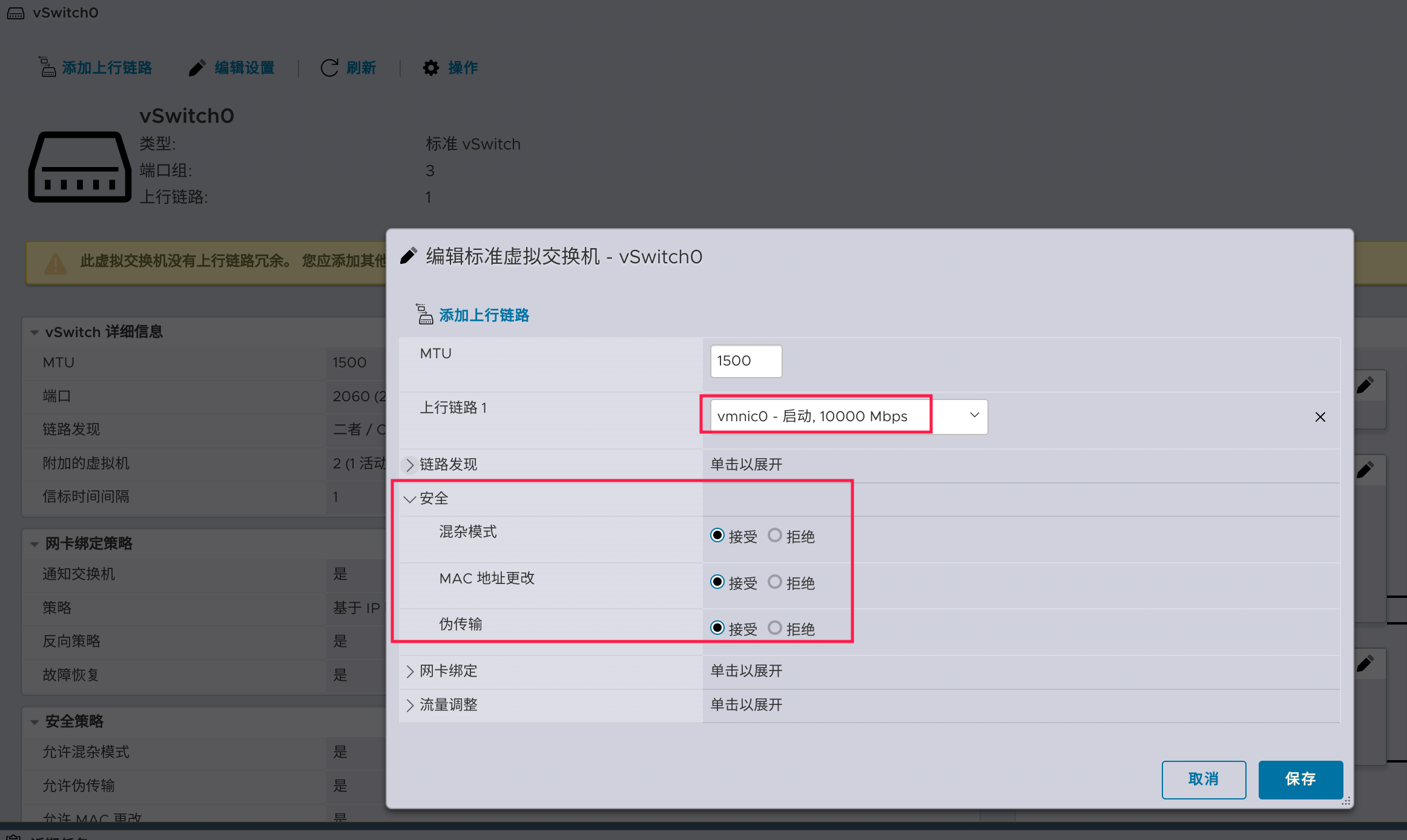
Task: Select 拒绝 for 伪传输
Action: coord(775,628)
